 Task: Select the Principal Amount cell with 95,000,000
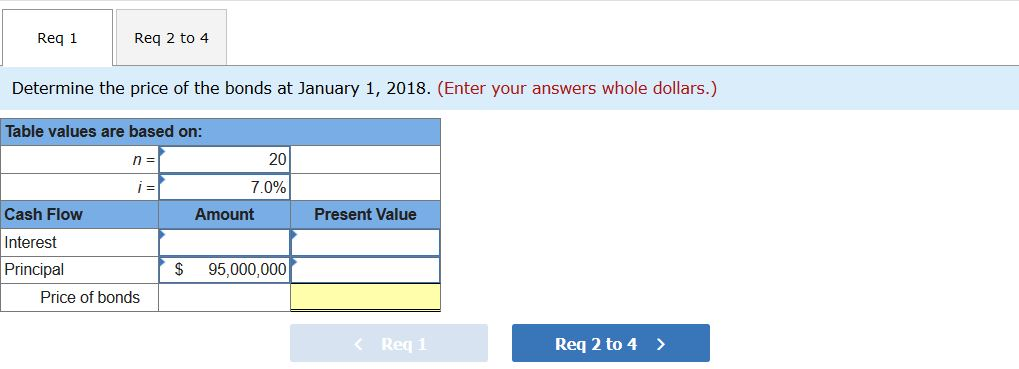[224, 270]
